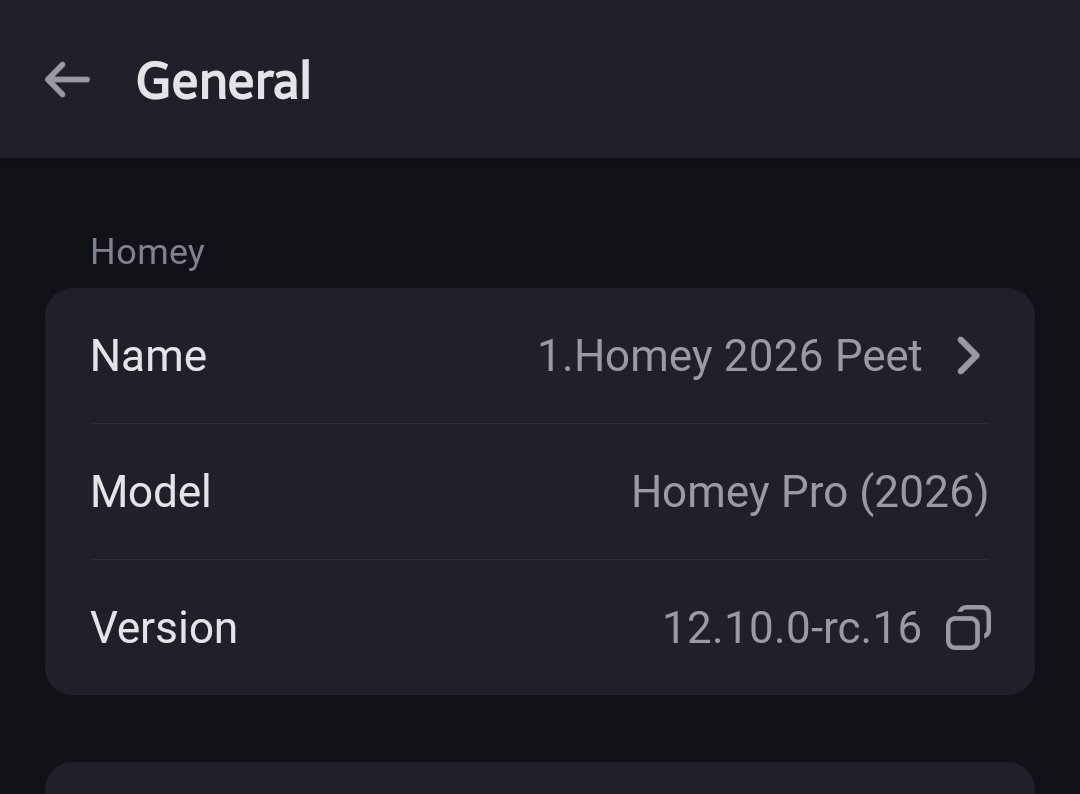Click the word "Peet" in the name
Image resolution: width=1080 pixels, height=794 pixels.
pyautogui.click(x=879, y=356)
